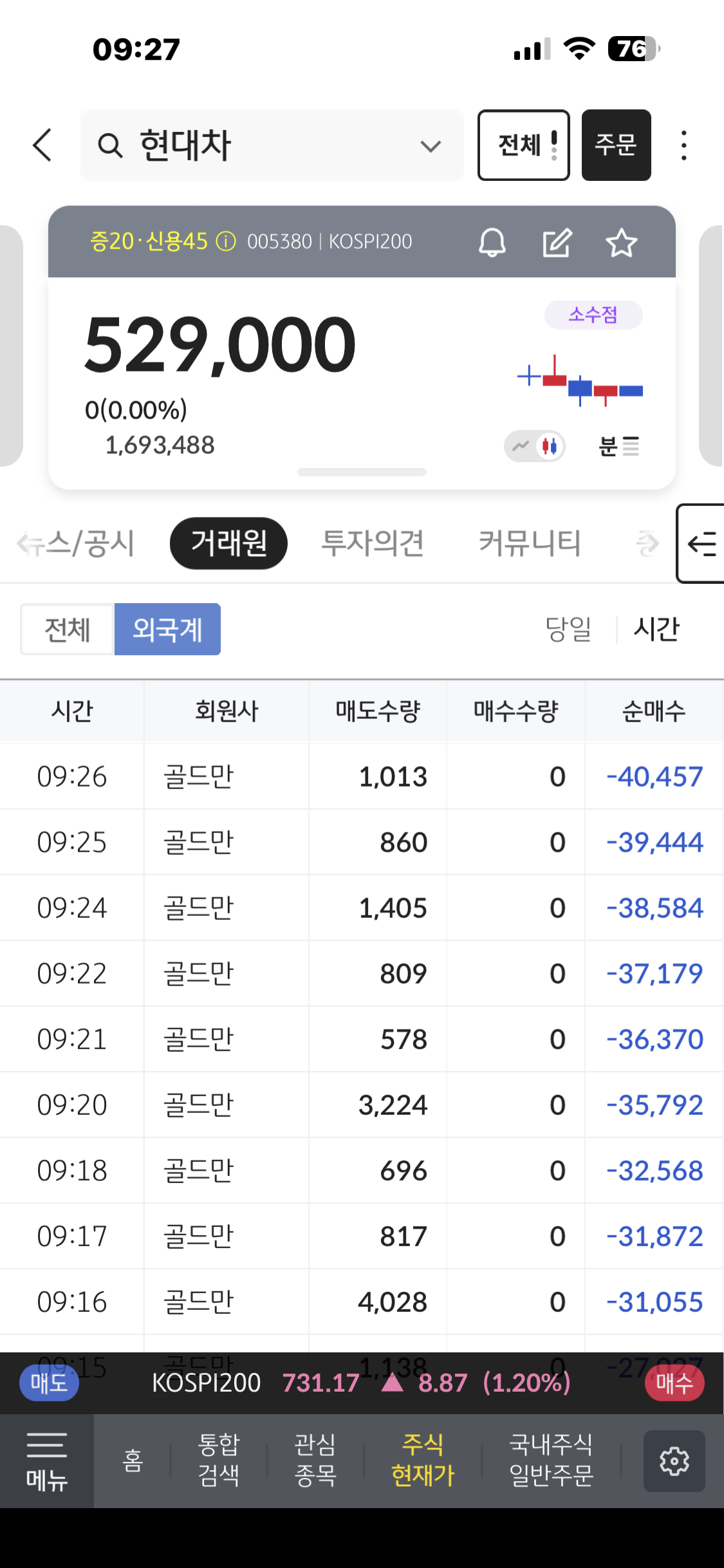Screen dimensions: 724x1568
Task: Tap the red 매수 buy button
Action: tap(674, 1383)
